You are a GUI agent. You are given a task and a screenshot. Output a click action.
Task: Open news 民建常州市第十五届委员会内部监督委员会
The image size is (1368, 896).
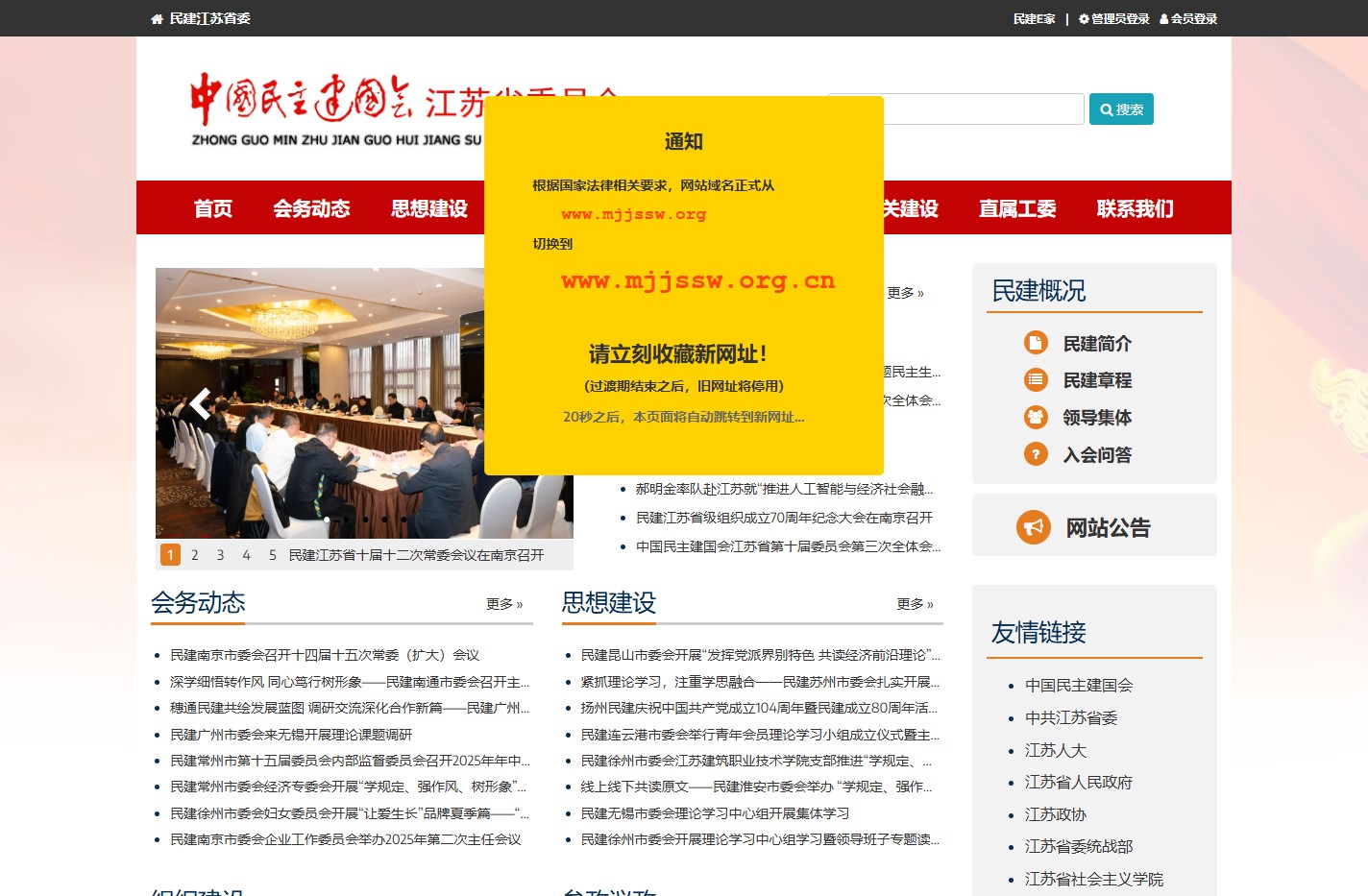point(350,761)
